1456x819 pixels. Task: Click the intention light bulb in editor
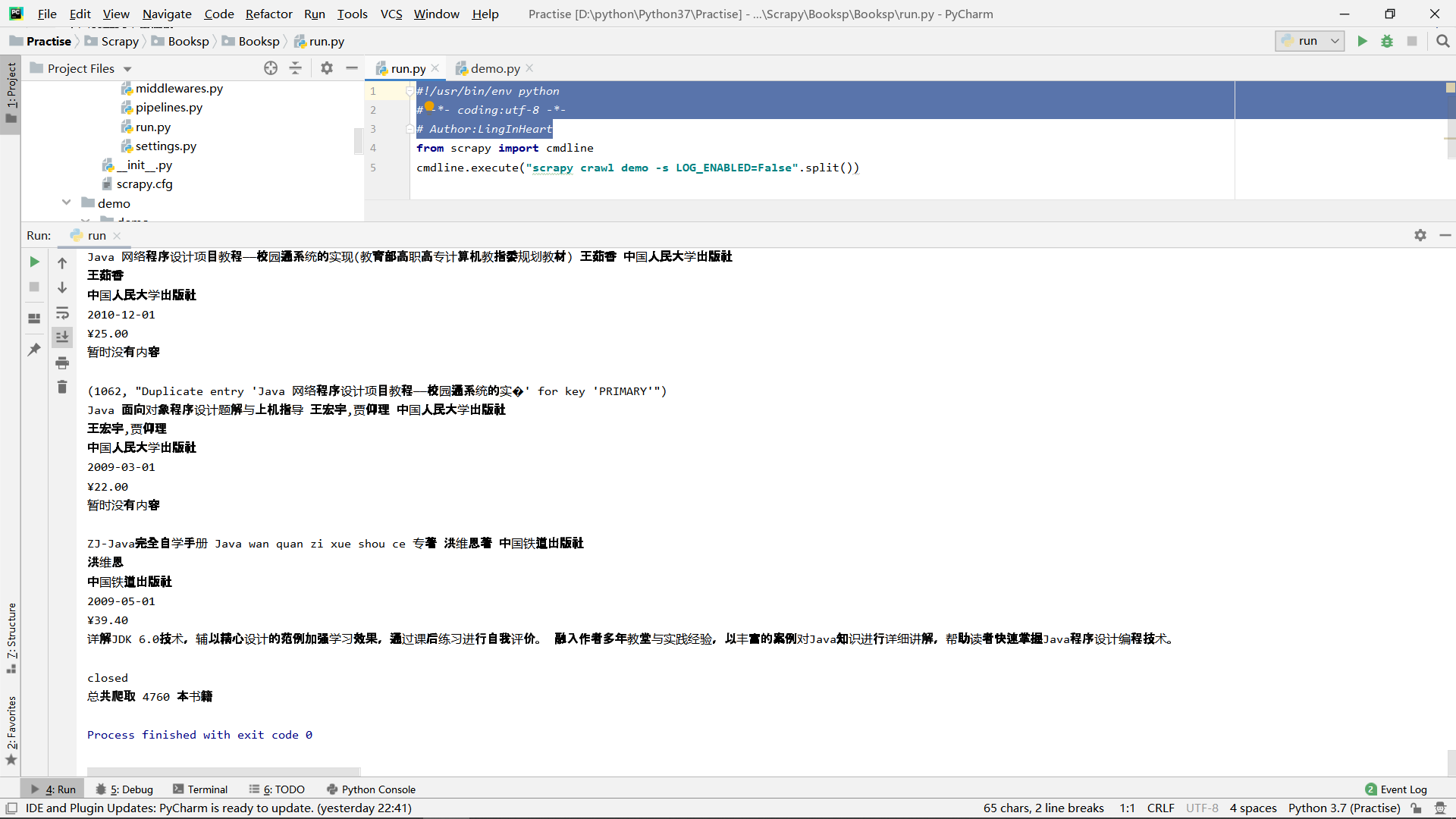point(429,106)
